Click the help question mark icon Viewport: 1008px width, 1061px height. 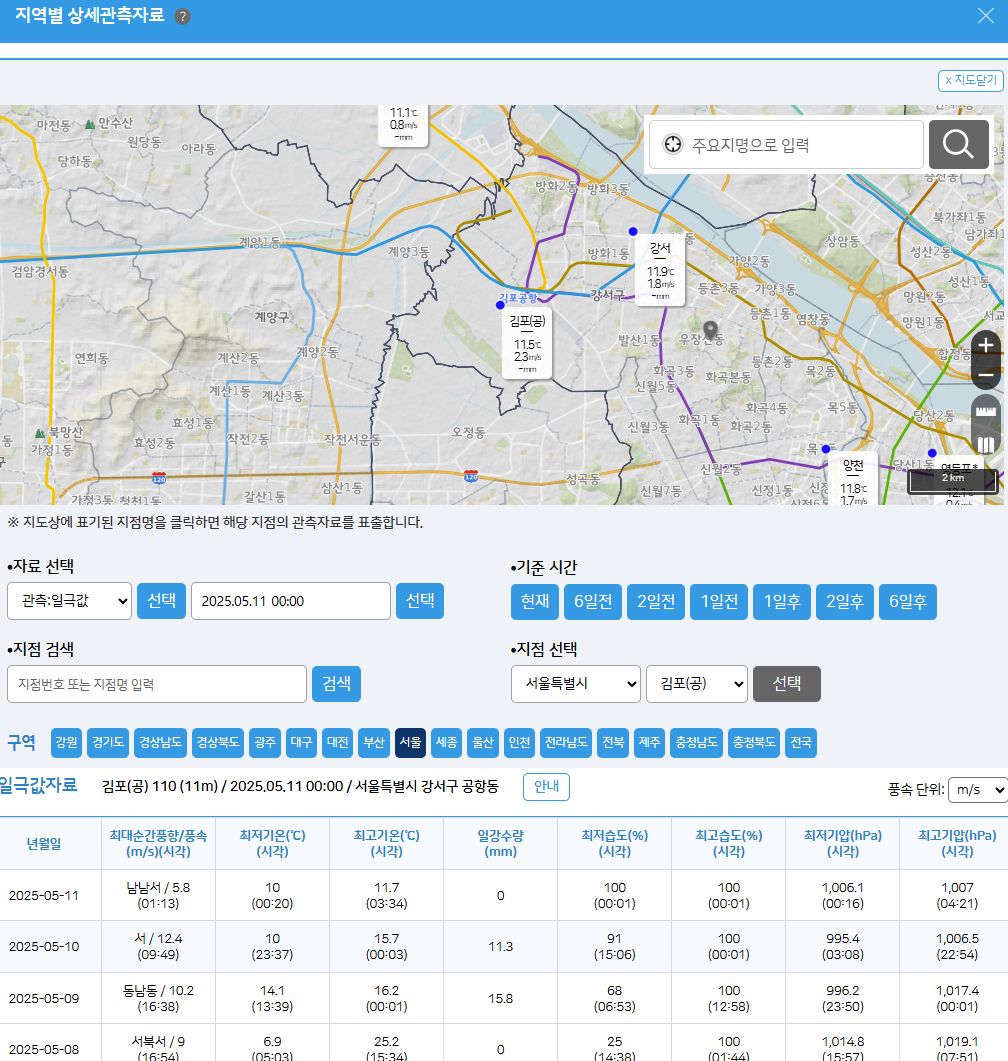tap(182, 16)
